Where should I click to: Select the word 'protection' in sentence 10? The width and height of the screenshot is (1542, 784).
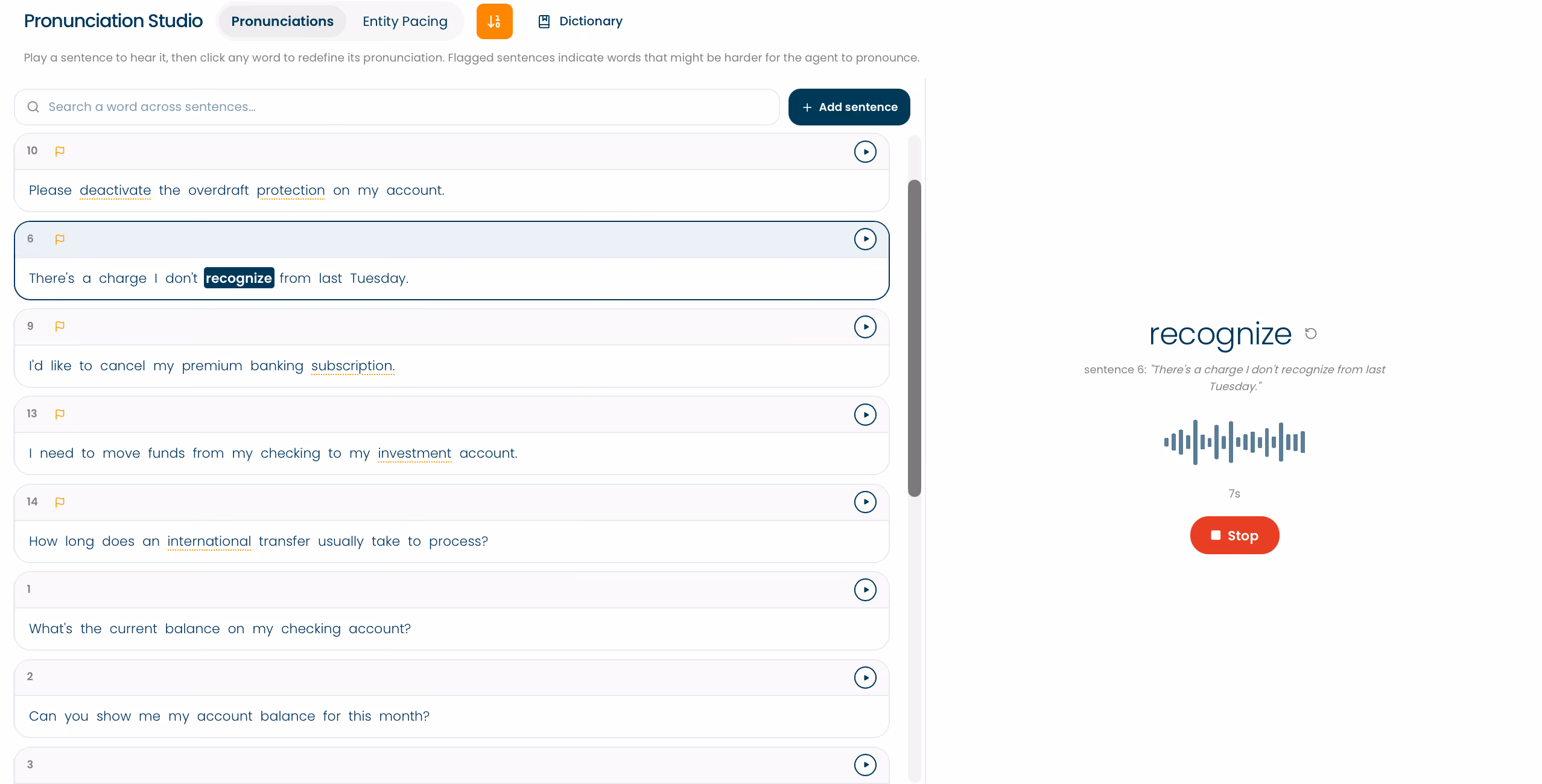pyautogui.click(x=291, y=191)
